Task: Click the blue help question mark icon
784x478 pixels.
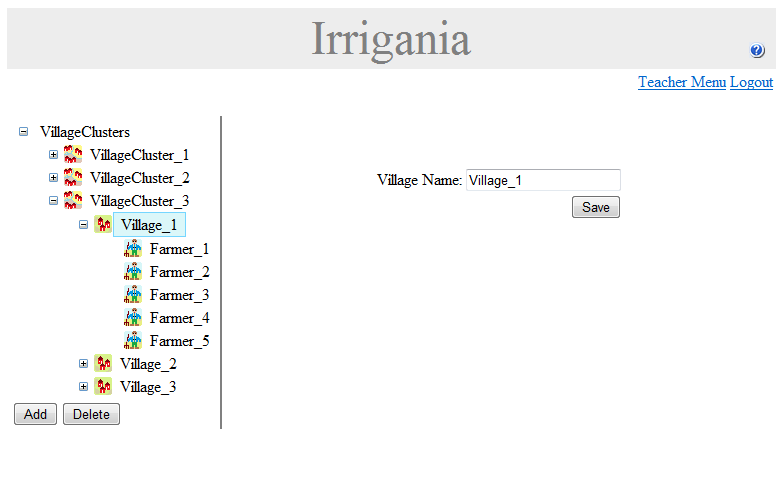Action: pyautogui.click(x=757, y=51)
